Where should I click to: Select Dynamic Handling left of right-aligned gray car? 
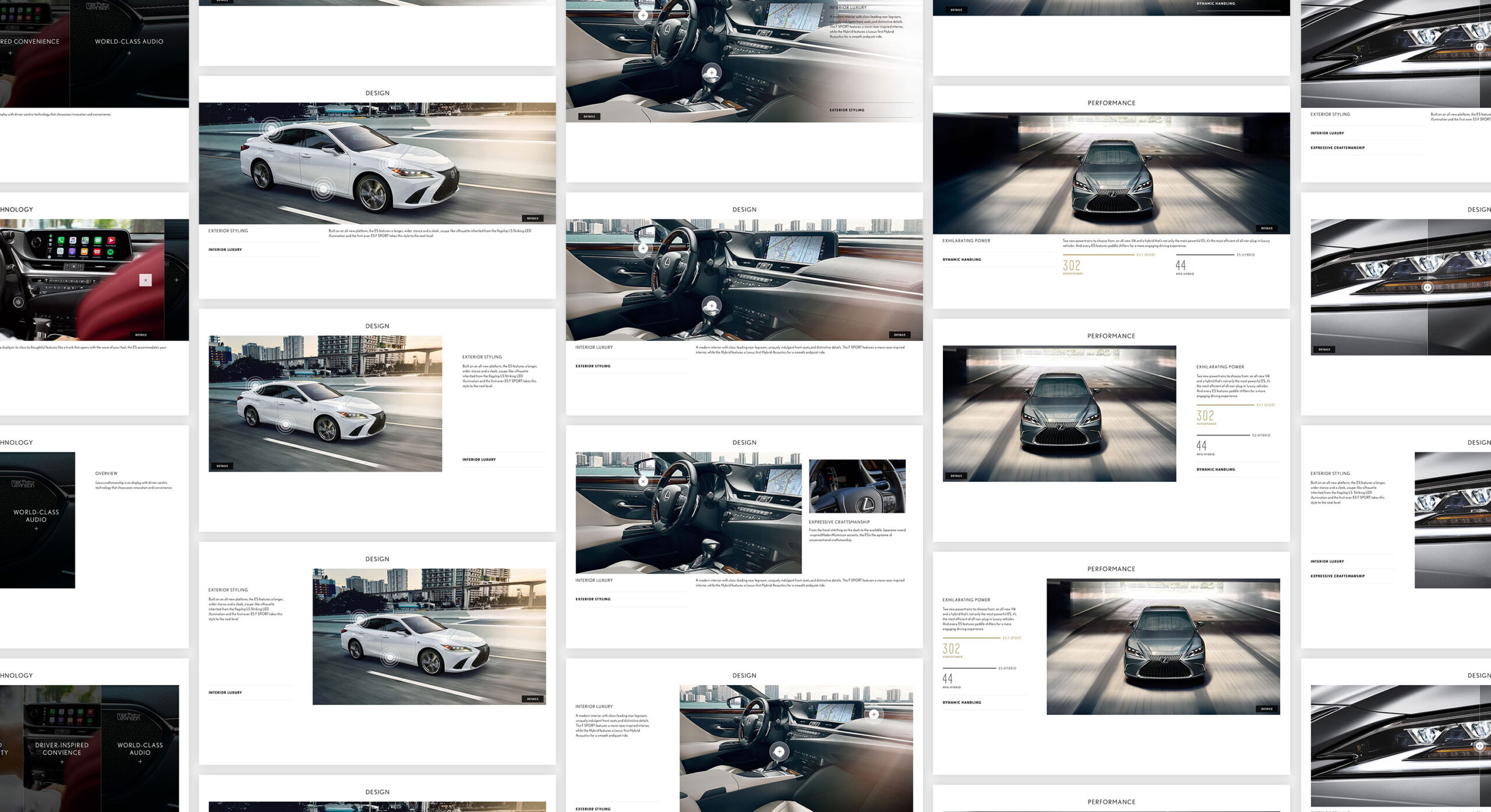tap(962, 703)
